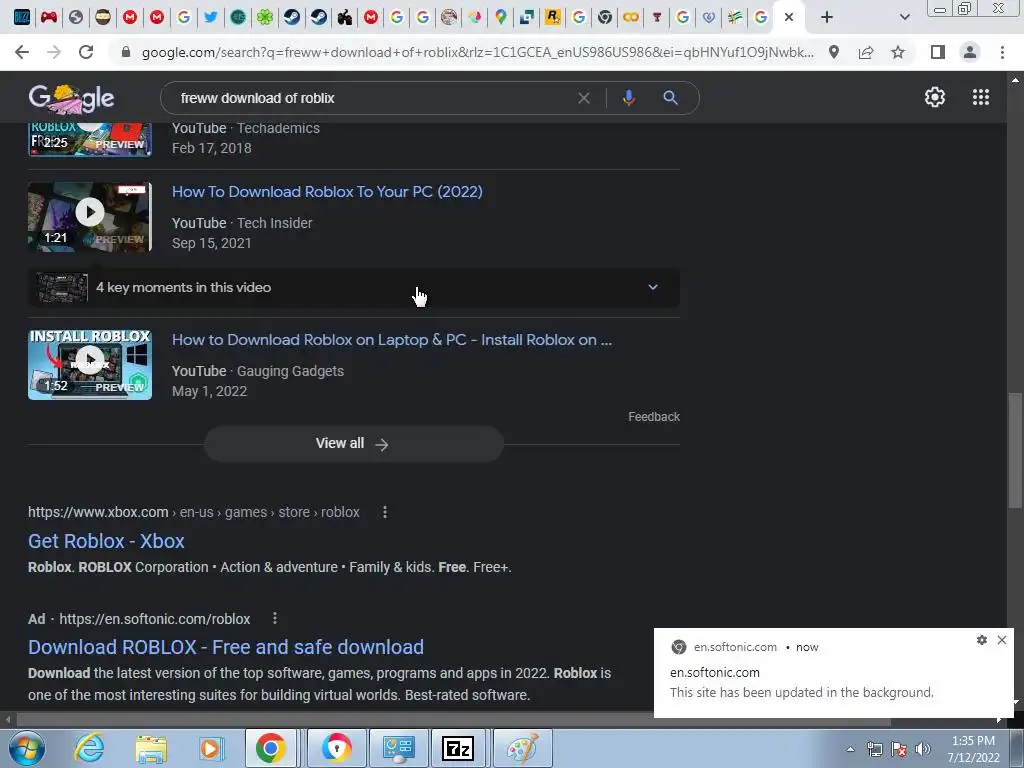The image size is (1024, 768).
Task: Open Download ROBLOX free and safe download ad
Action: pos(225,647)
